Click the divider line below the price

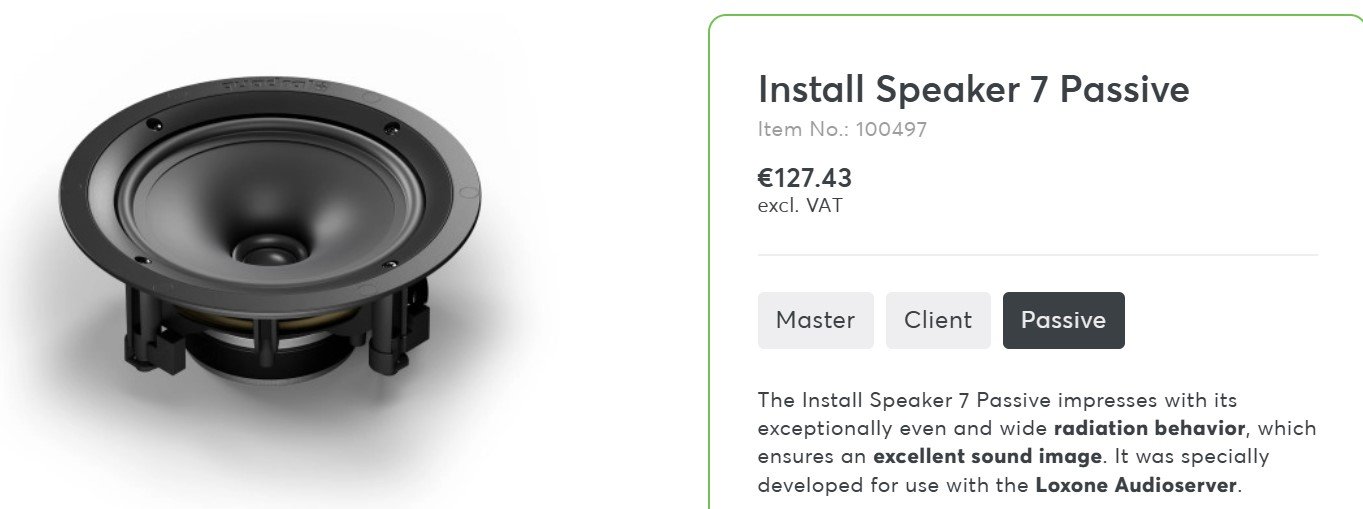tap(1038, 255)
